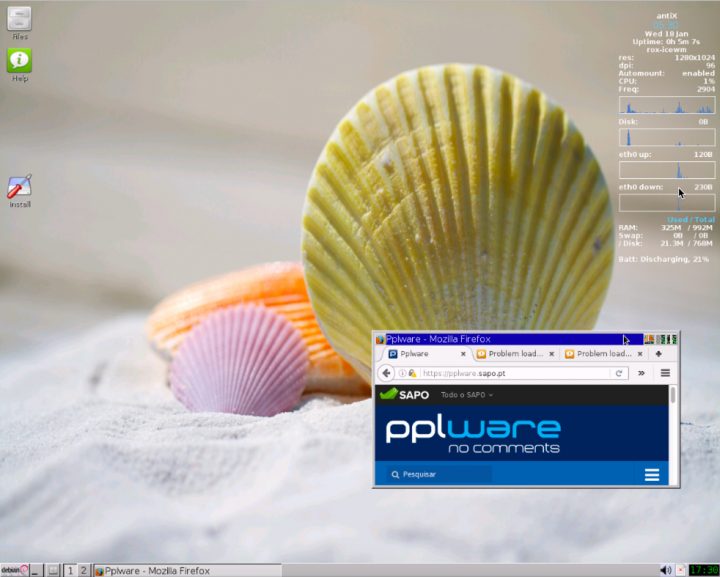Click the SAPO logo link

click(405, 395)
